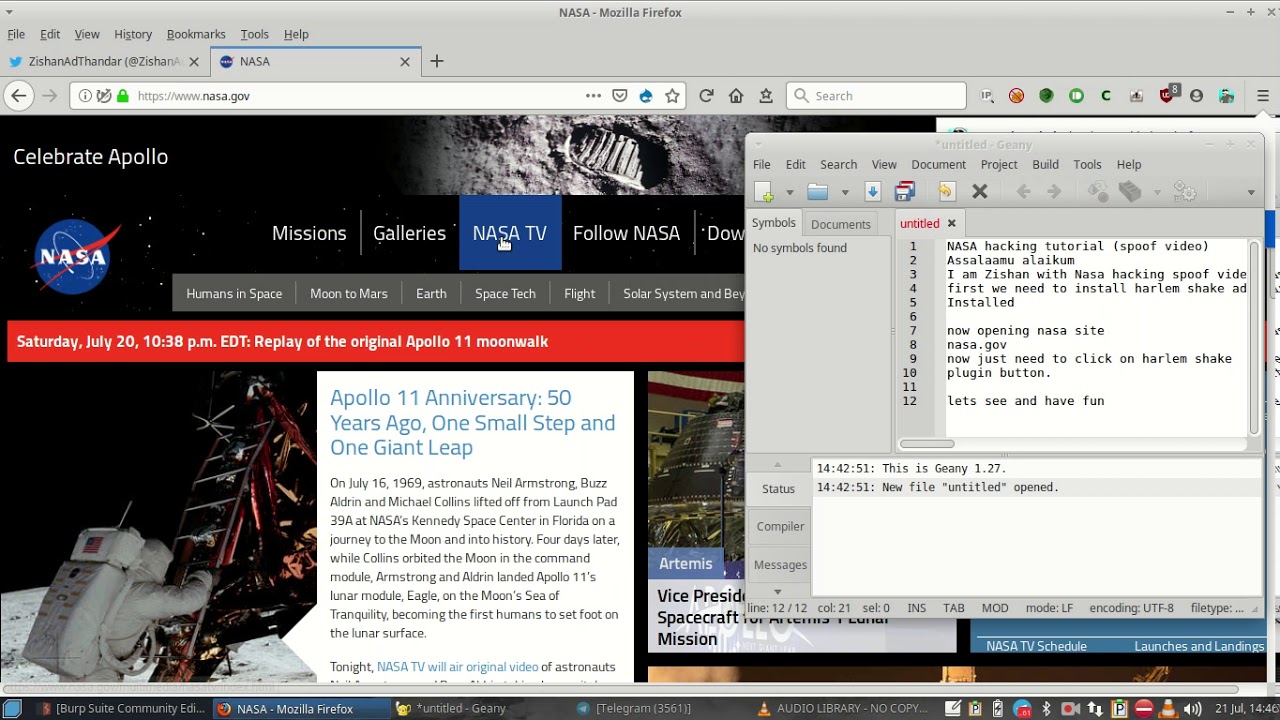Open the Geany window menu arrow in title bar
This screenshot has width=1280, height=720.
(x=758, y=145)
